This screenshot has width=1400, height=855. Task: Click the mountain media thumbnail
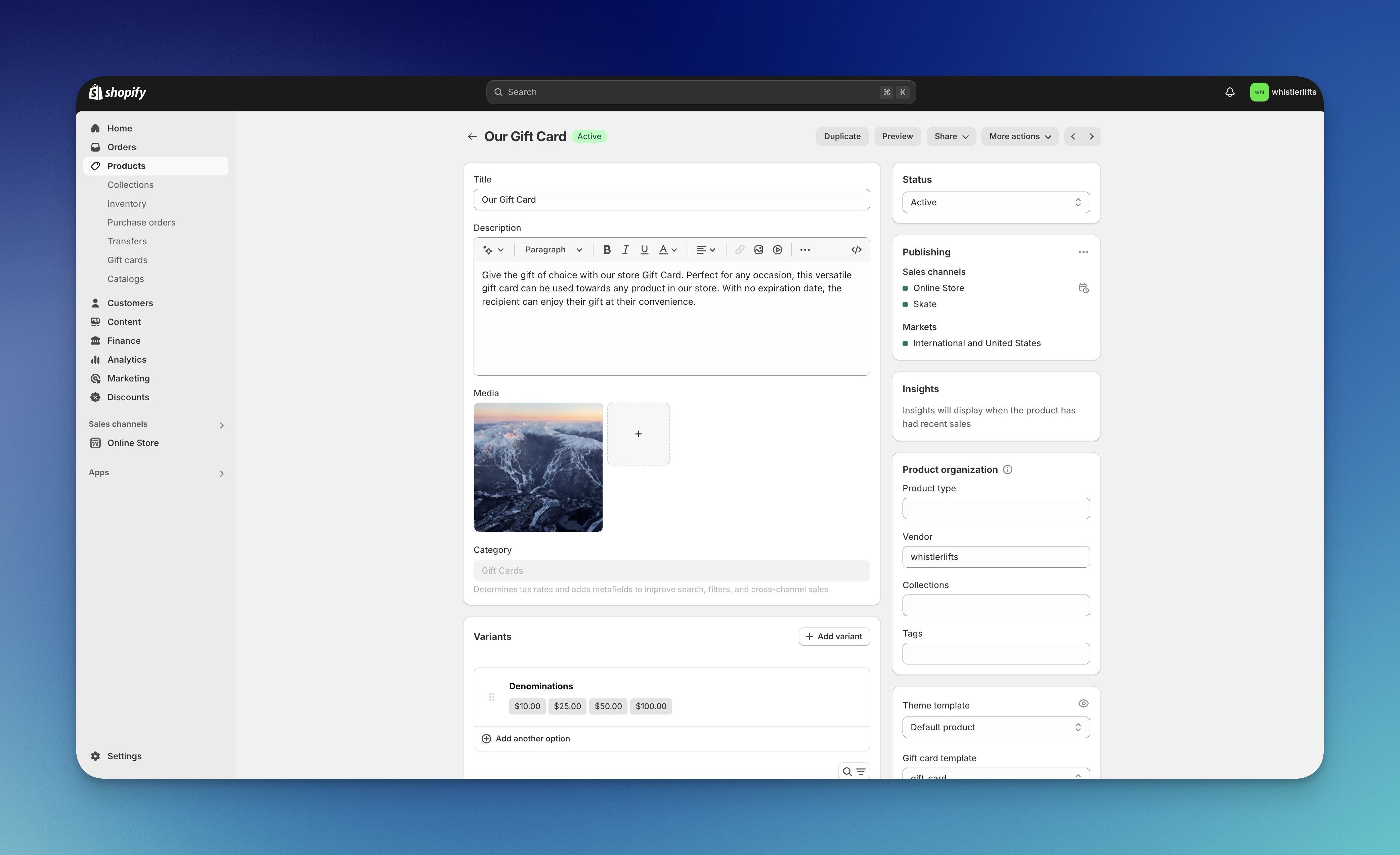point(538,467)
